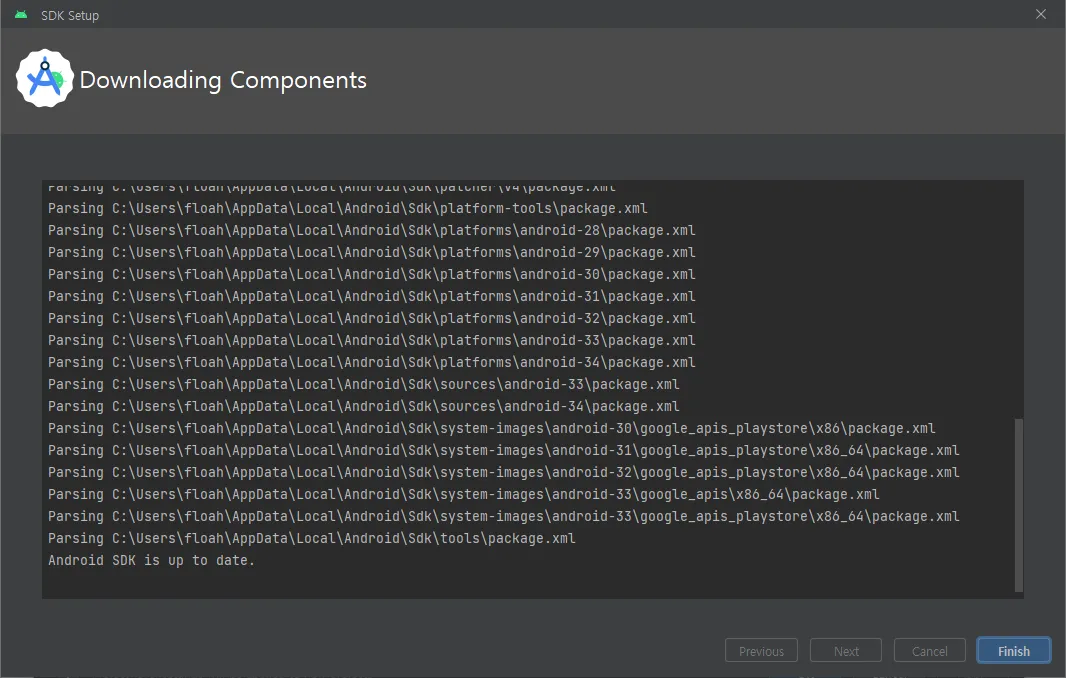Screen dimensions: 1066x678
Task: Click the sources android-34 log line
Action: pos(364,407)
